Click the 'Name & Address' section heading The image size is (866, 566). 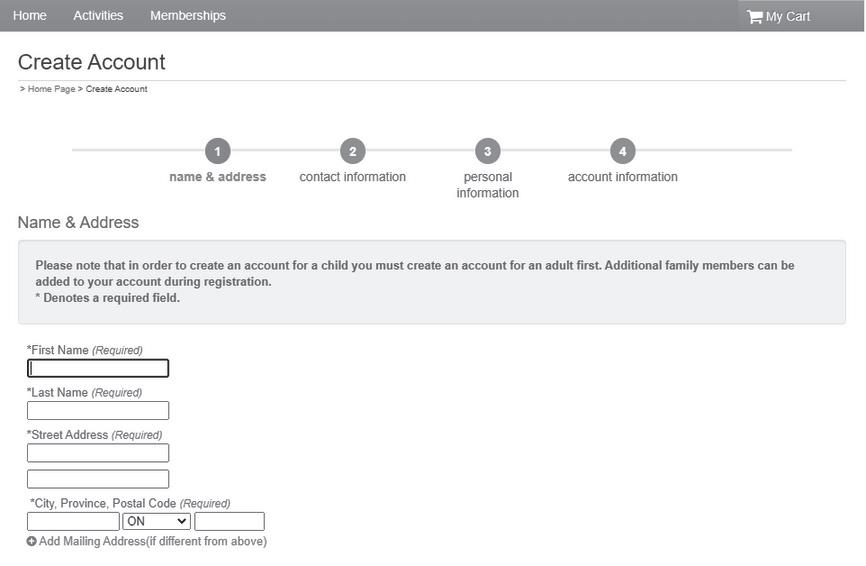coord(78,222)
